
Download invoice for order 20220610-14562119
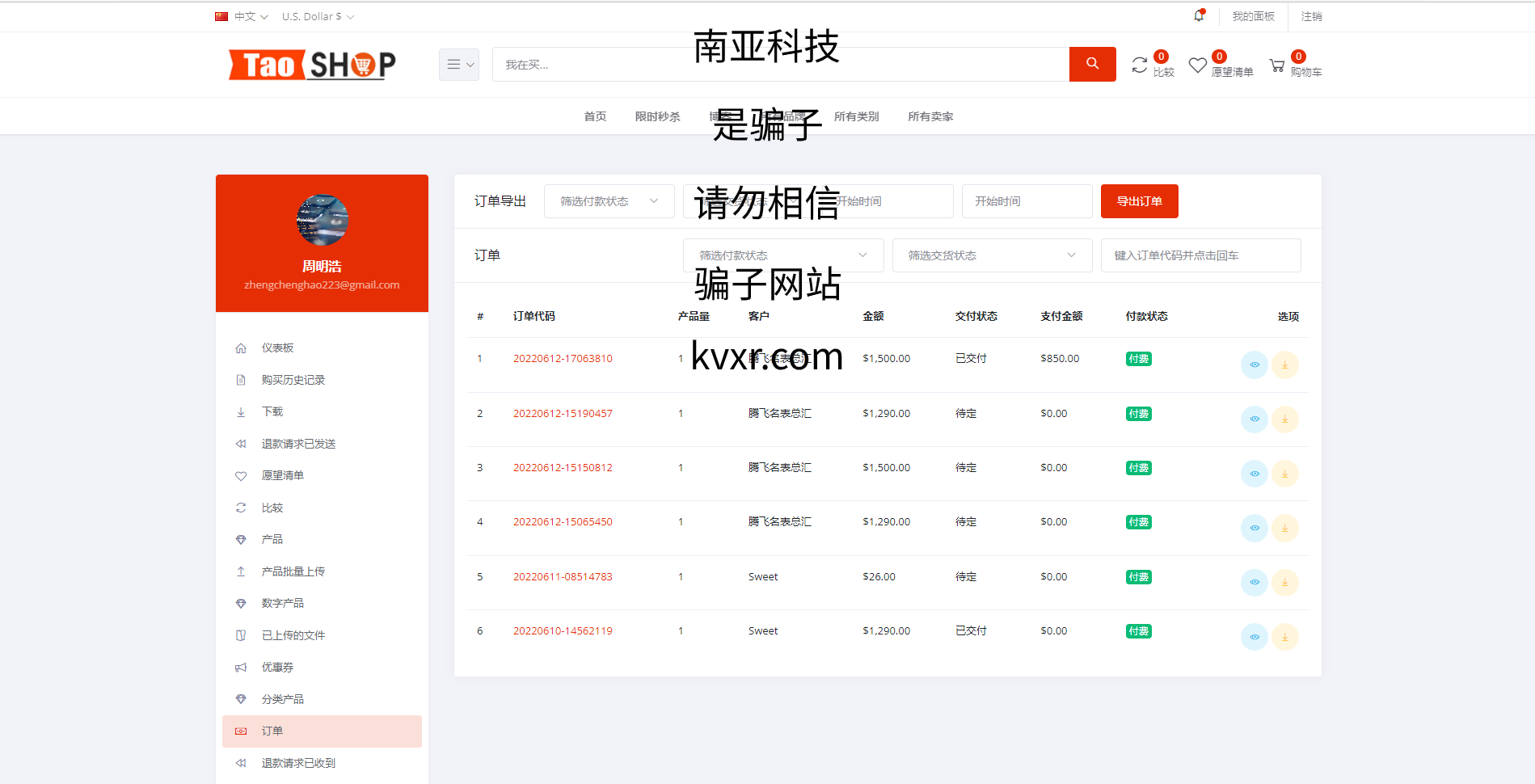click(x=1284, y=637)
